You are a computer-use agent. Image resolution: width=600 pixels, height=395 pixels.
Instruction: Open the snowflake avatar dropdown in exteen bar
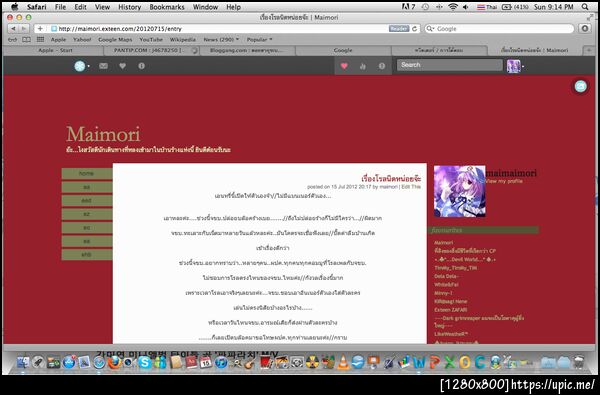coord(82,66)
